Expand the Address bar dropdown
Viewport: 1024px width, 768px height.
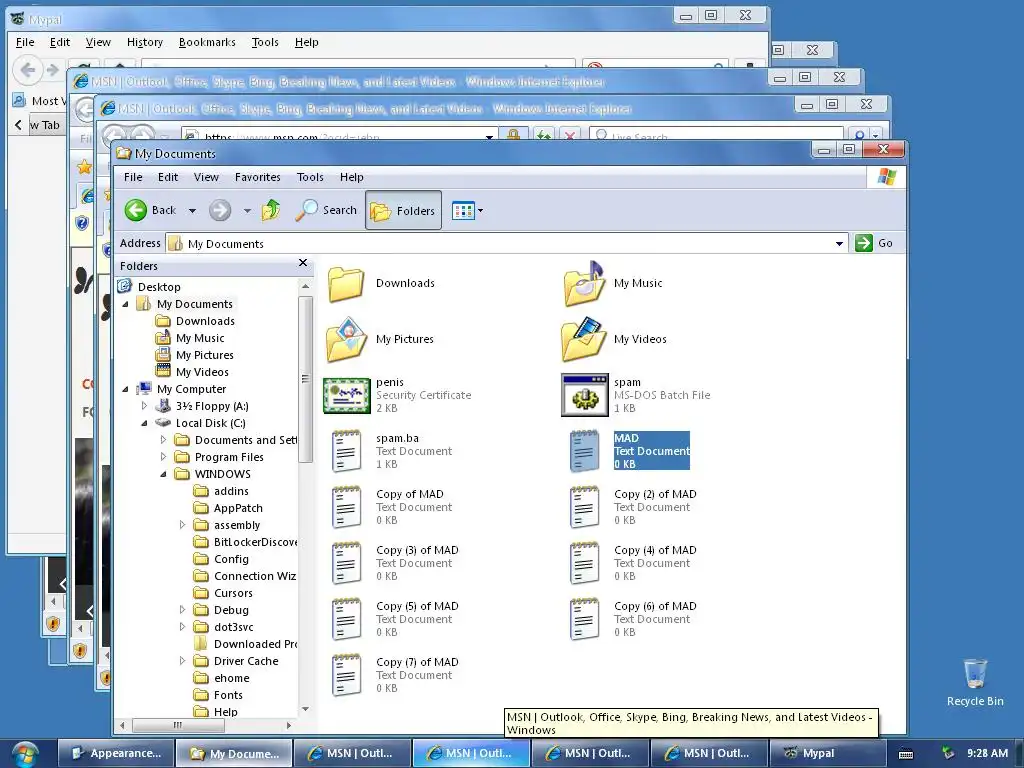839,244
